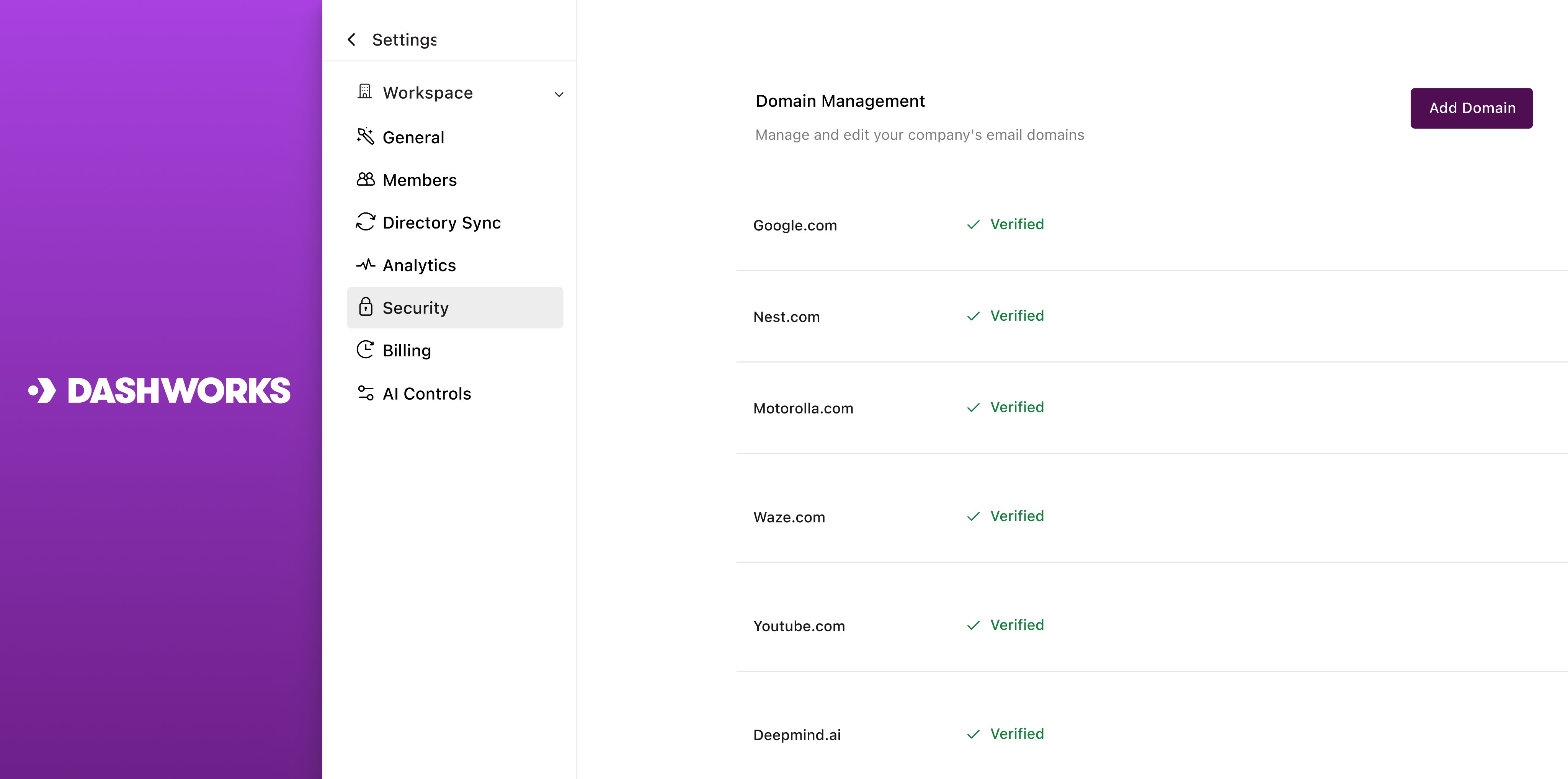Click the Verified status text for Deepmind.ai
The image size is (1568, 779).
(x=1016, y=734)
